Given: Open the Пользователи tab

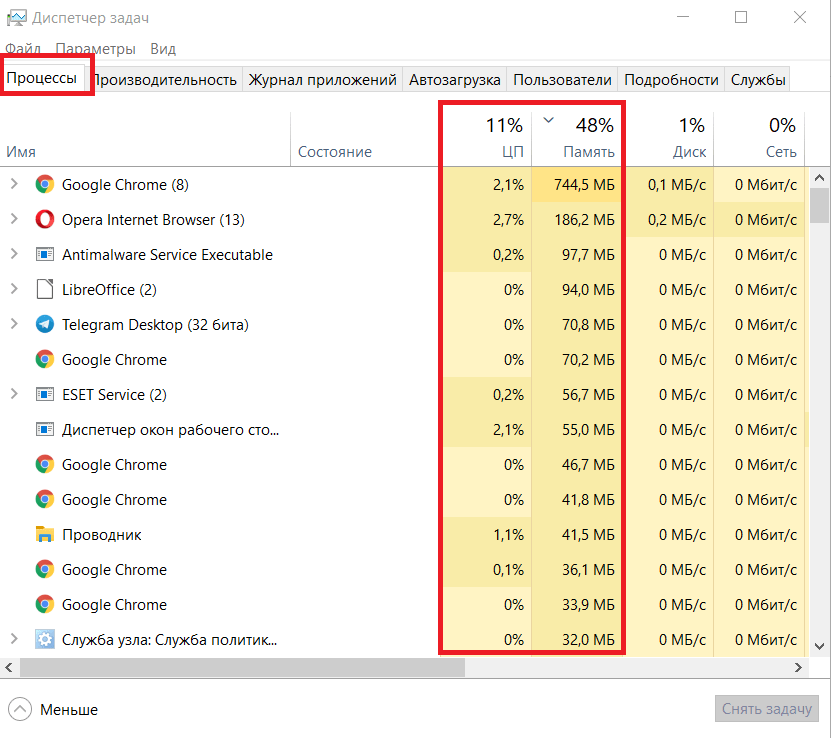Looking at the screenshot, I should pos(562,79).
